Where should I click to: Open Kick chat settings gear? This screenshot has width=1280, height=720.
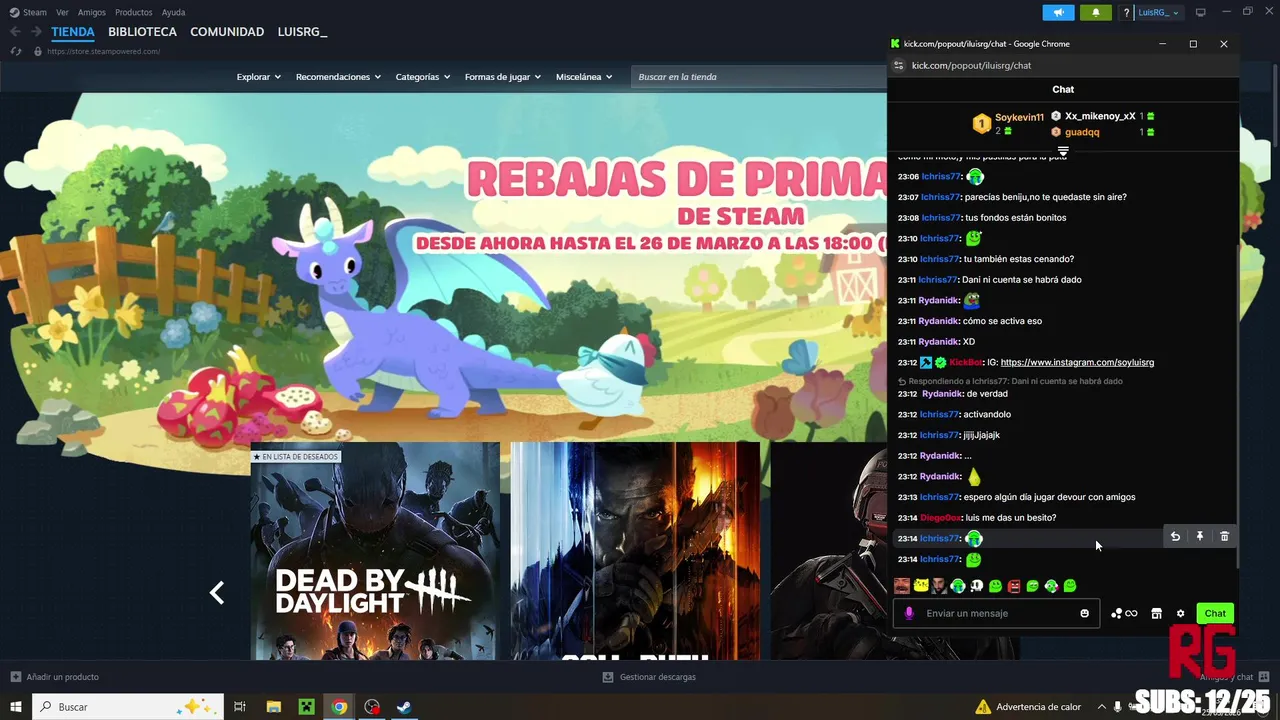[1180, 613]
